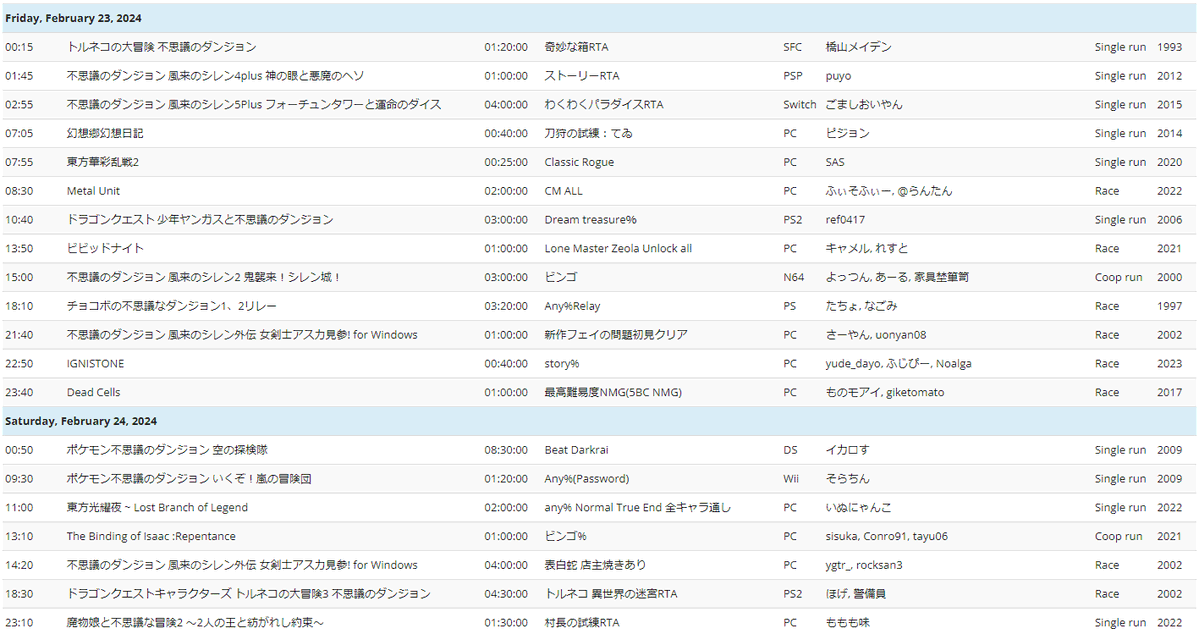Screen dimensions: 1199x634
Task: Click the game title 'Metal Unit'
Action: pos(93,191)
